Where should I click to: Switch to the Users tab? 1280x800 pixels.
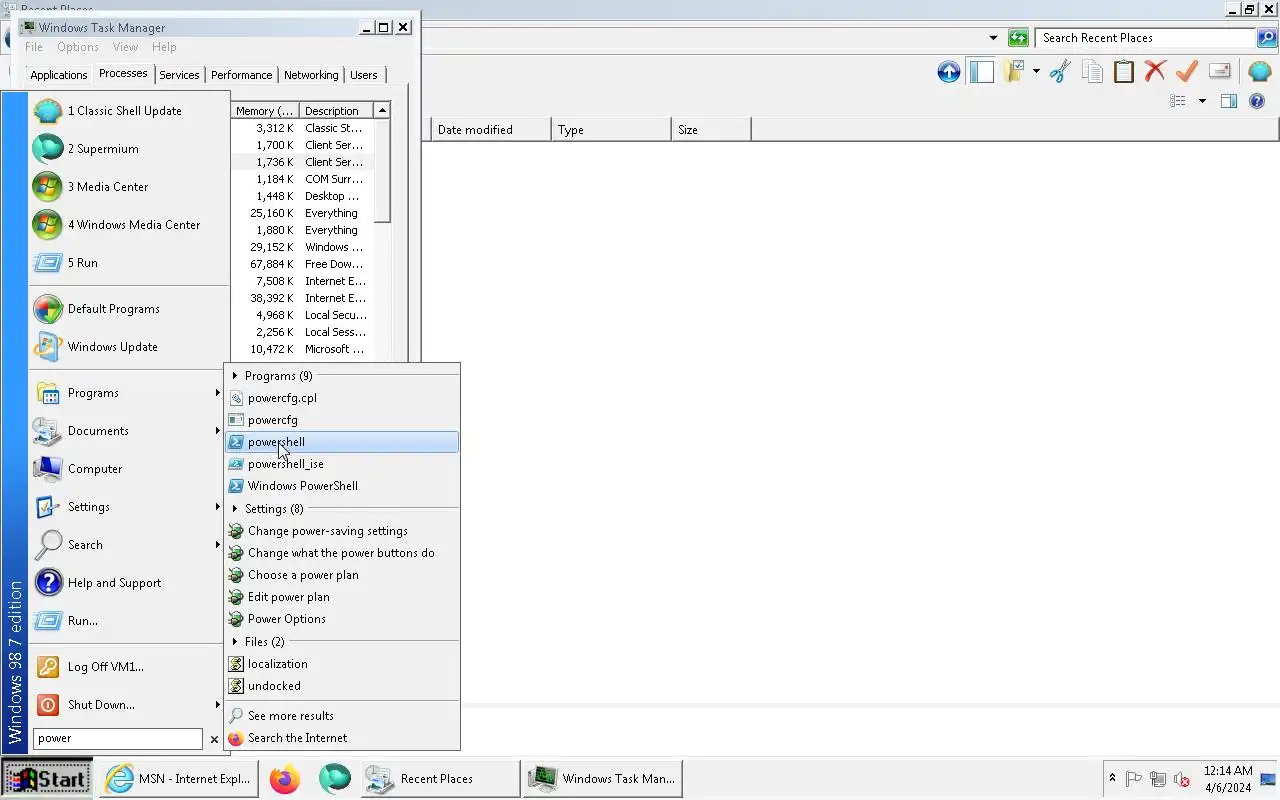364,75
